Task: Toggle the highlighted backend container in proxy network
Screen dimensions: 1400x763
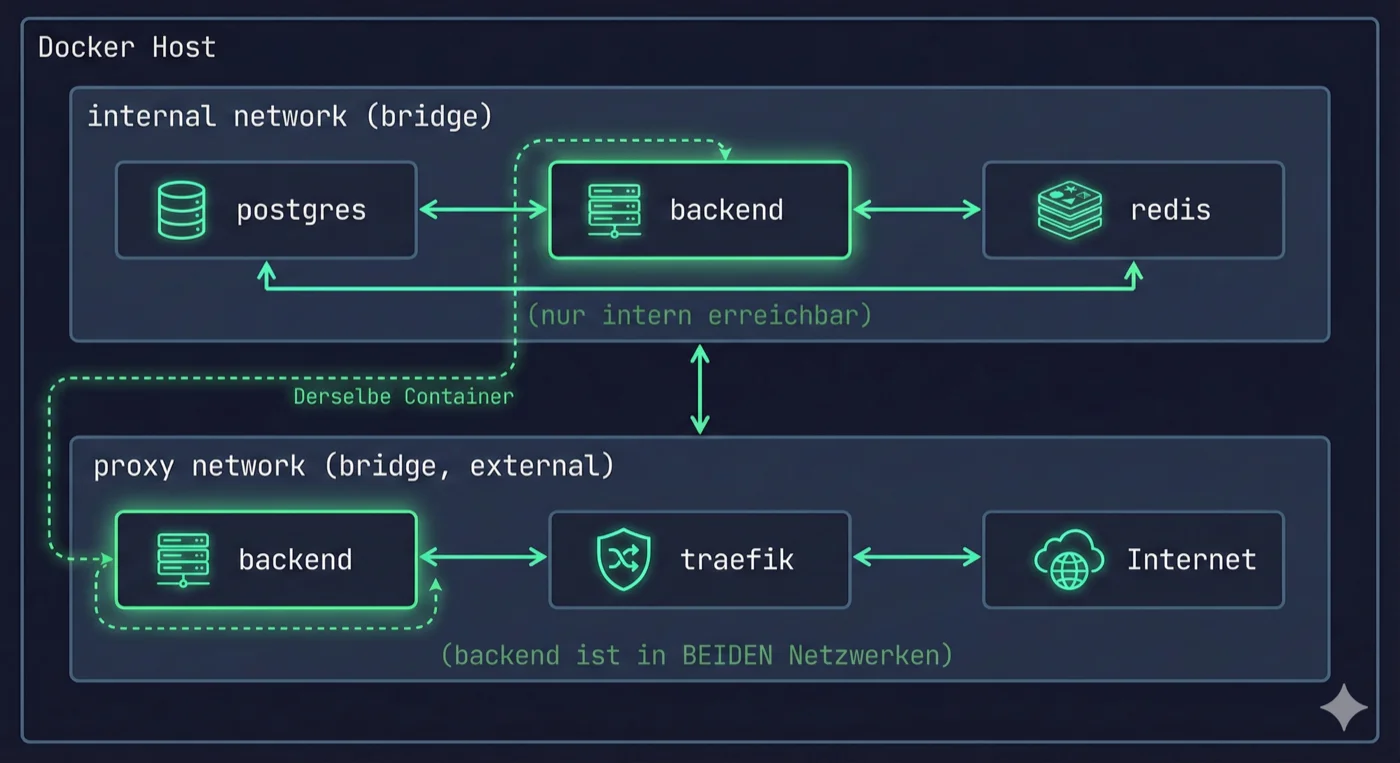Action: (266, 560)
